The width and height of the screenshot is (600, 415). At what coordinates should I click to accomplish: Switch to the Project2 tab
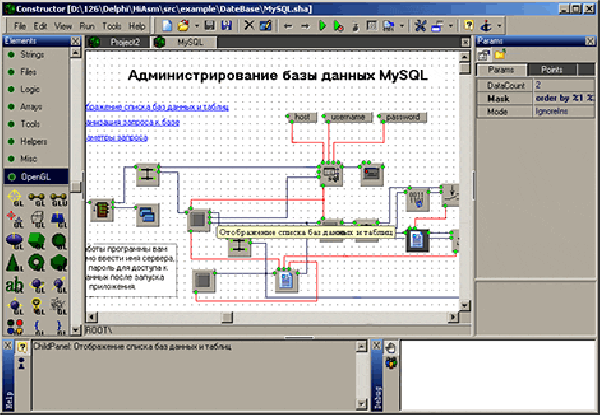pos(117,42)
